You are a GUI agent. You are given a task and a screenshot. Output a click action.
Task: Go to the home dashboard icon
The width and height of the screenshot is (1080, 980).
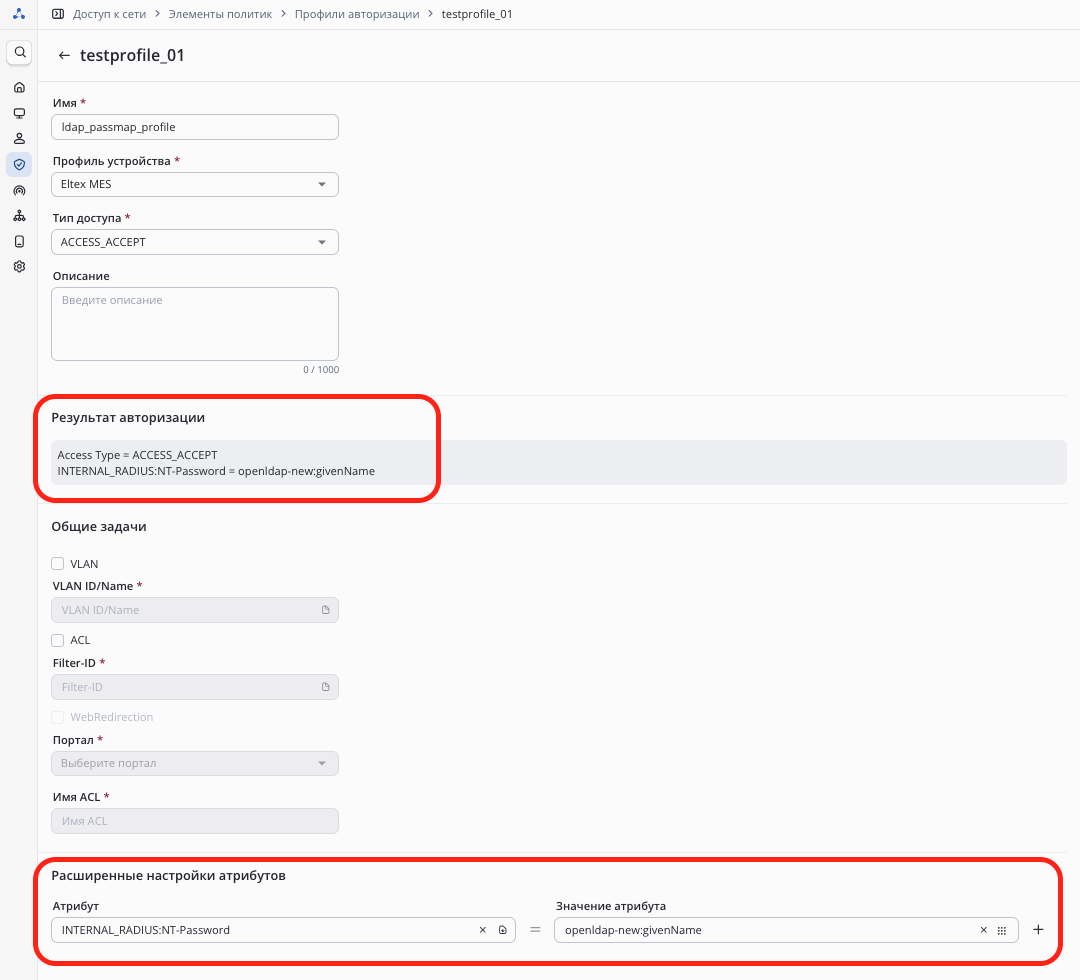19,87
